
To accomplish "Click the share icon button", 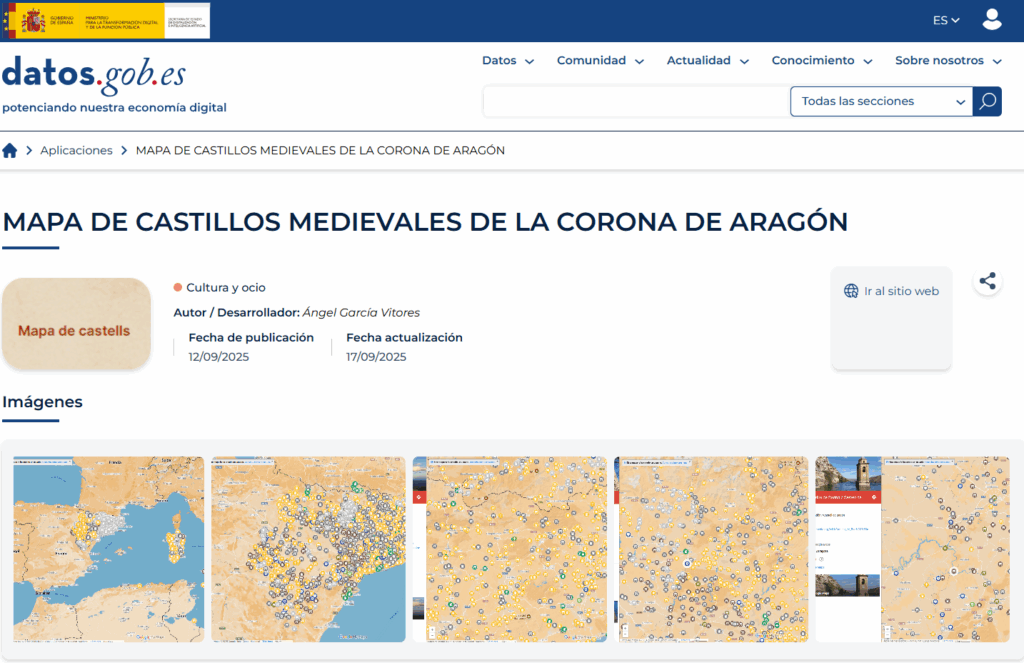I will pyautogui.click(x=987, y=282).
